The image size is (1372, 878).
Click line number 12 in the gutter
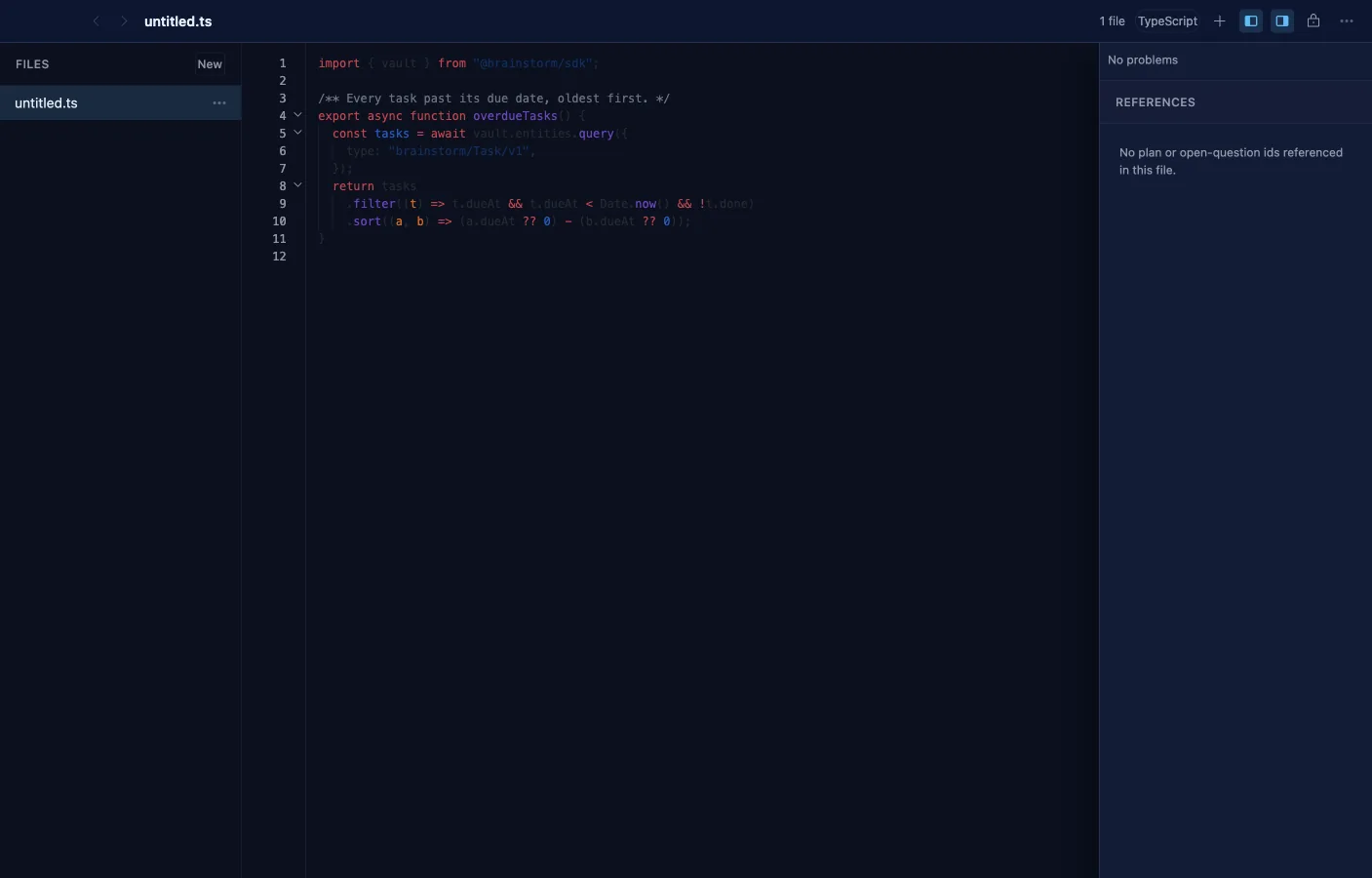tap(279, 257)
